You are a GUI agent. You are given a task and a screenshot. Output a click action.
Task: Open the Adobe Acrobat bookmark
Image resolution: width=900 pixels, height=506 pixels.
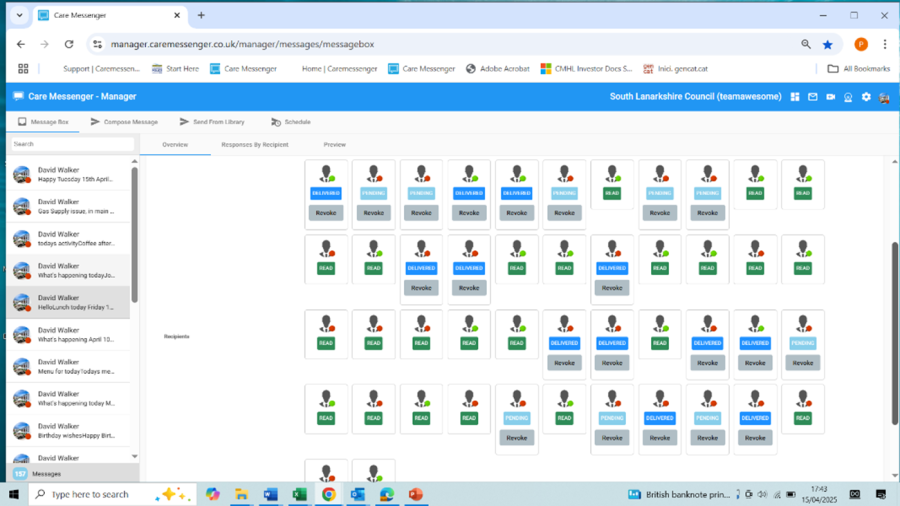click(497, 69)
